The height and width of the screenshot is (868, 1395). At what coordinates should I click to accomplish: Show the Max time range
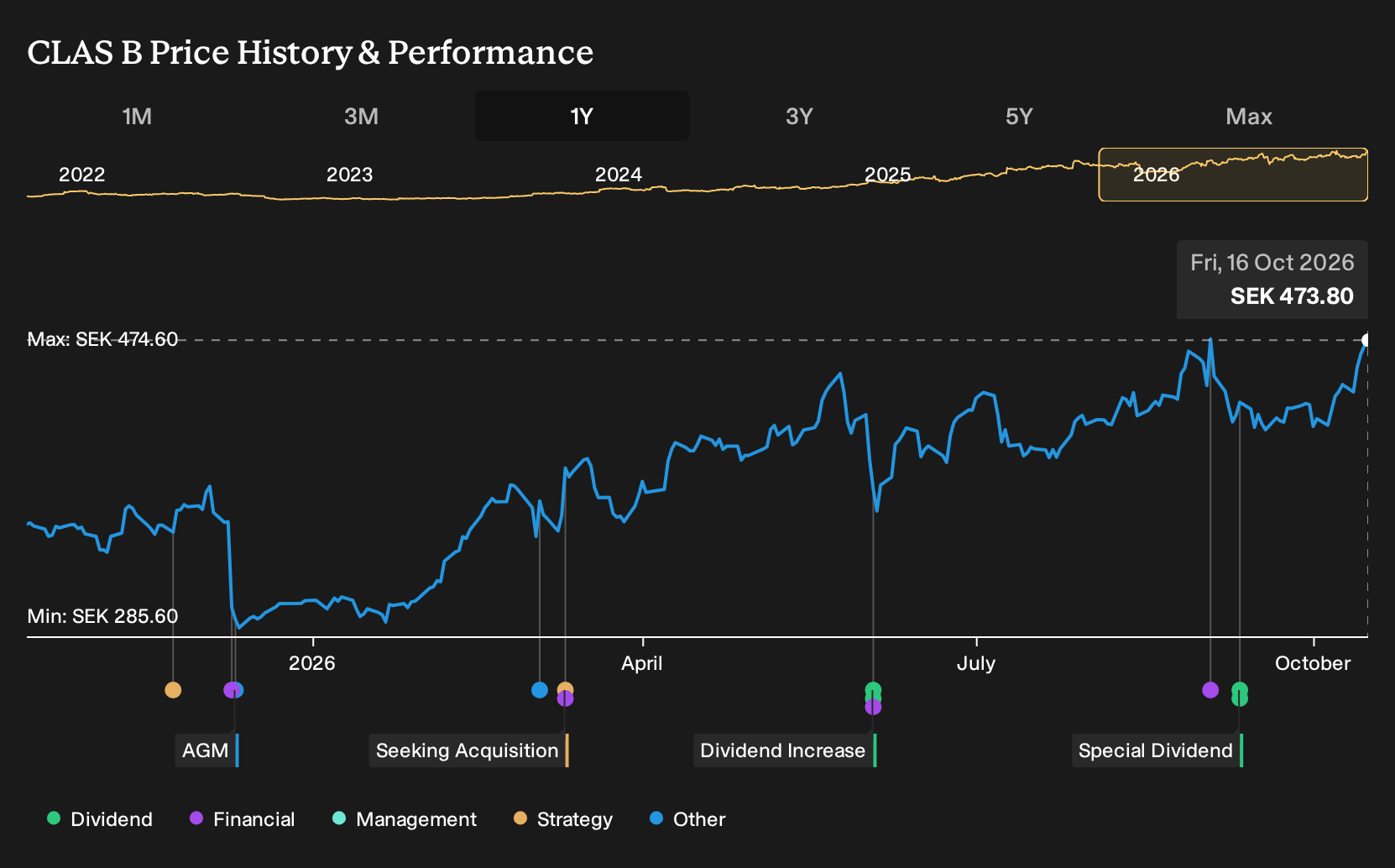(1249, 116)
